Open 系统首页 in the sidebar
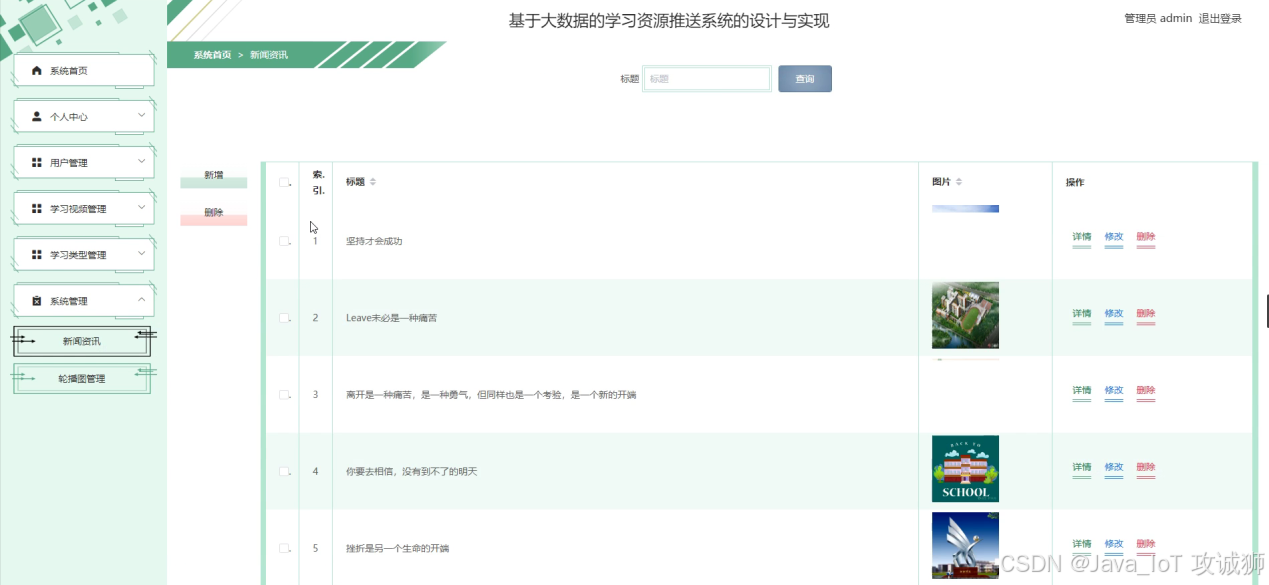The height and width of the screenshot is (585, 1269). click(x=84, y=71)
